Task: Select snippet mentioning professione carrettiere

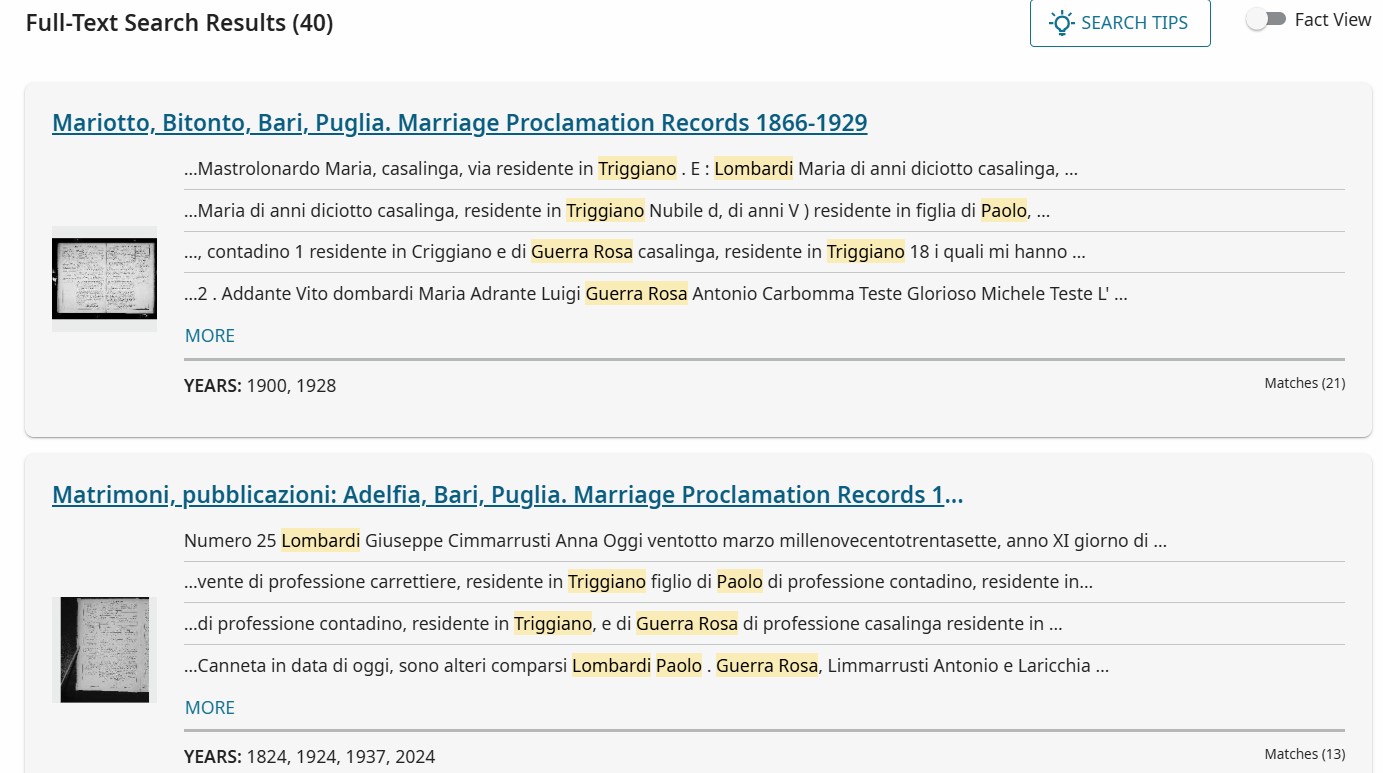Action: (638, 582)
